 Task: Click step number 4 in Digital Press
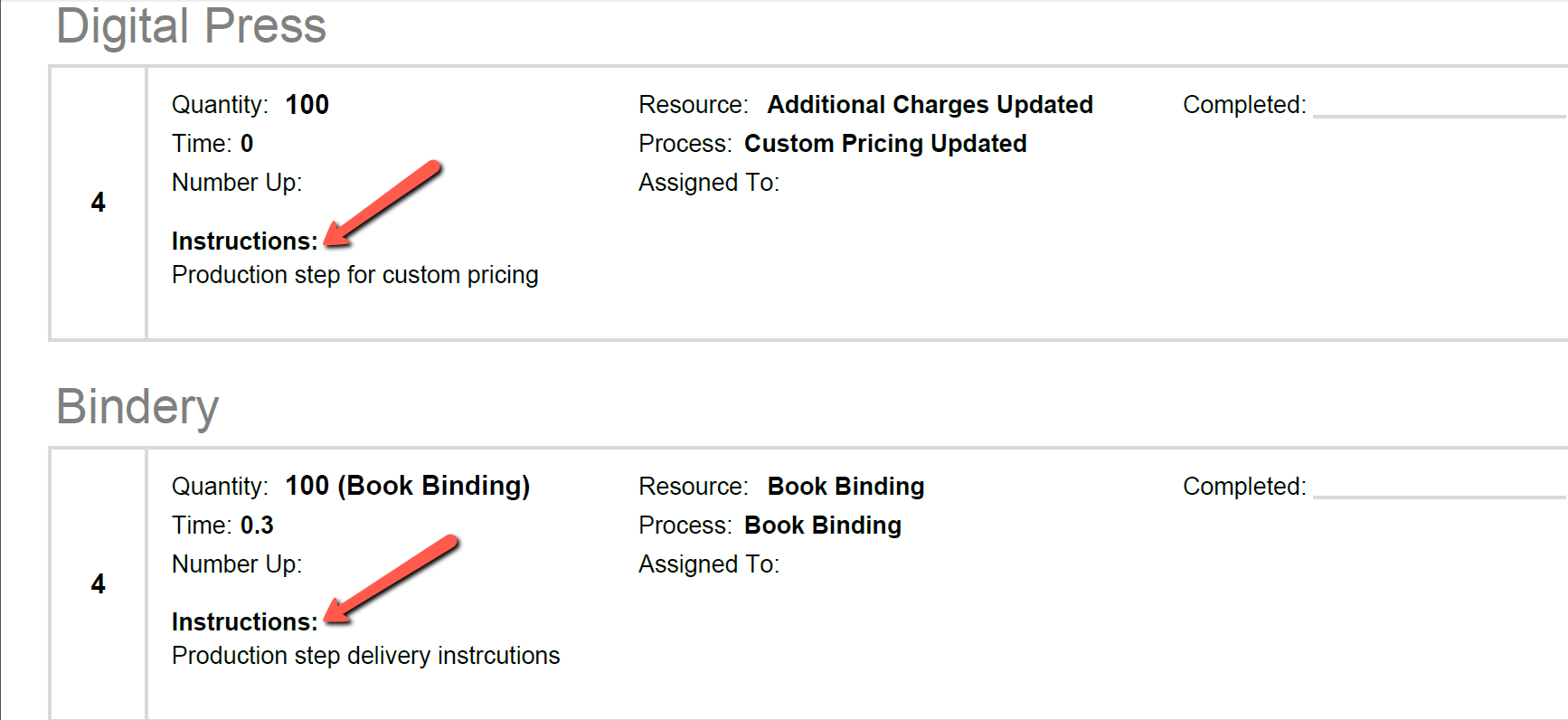point(99,203)
